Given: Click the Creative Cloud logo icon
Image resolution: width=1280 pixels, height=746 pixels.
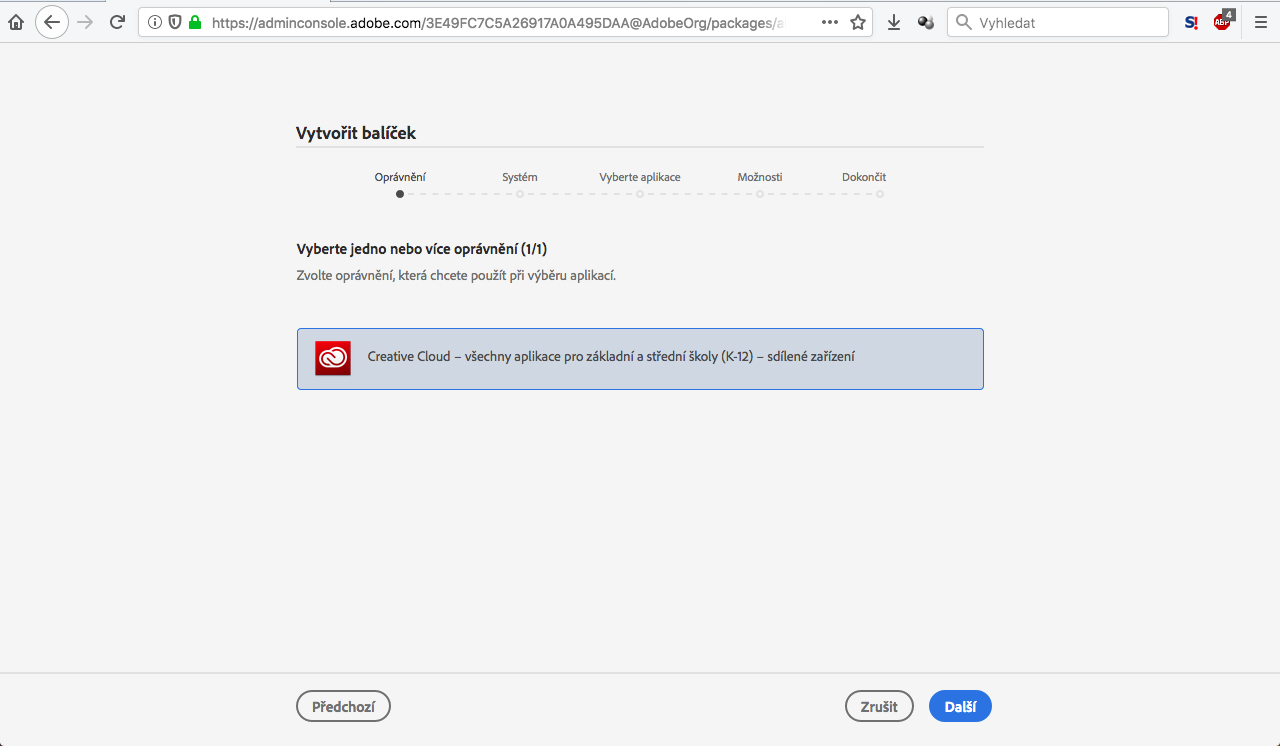Looking at the screenshot, I should point(333,358).
